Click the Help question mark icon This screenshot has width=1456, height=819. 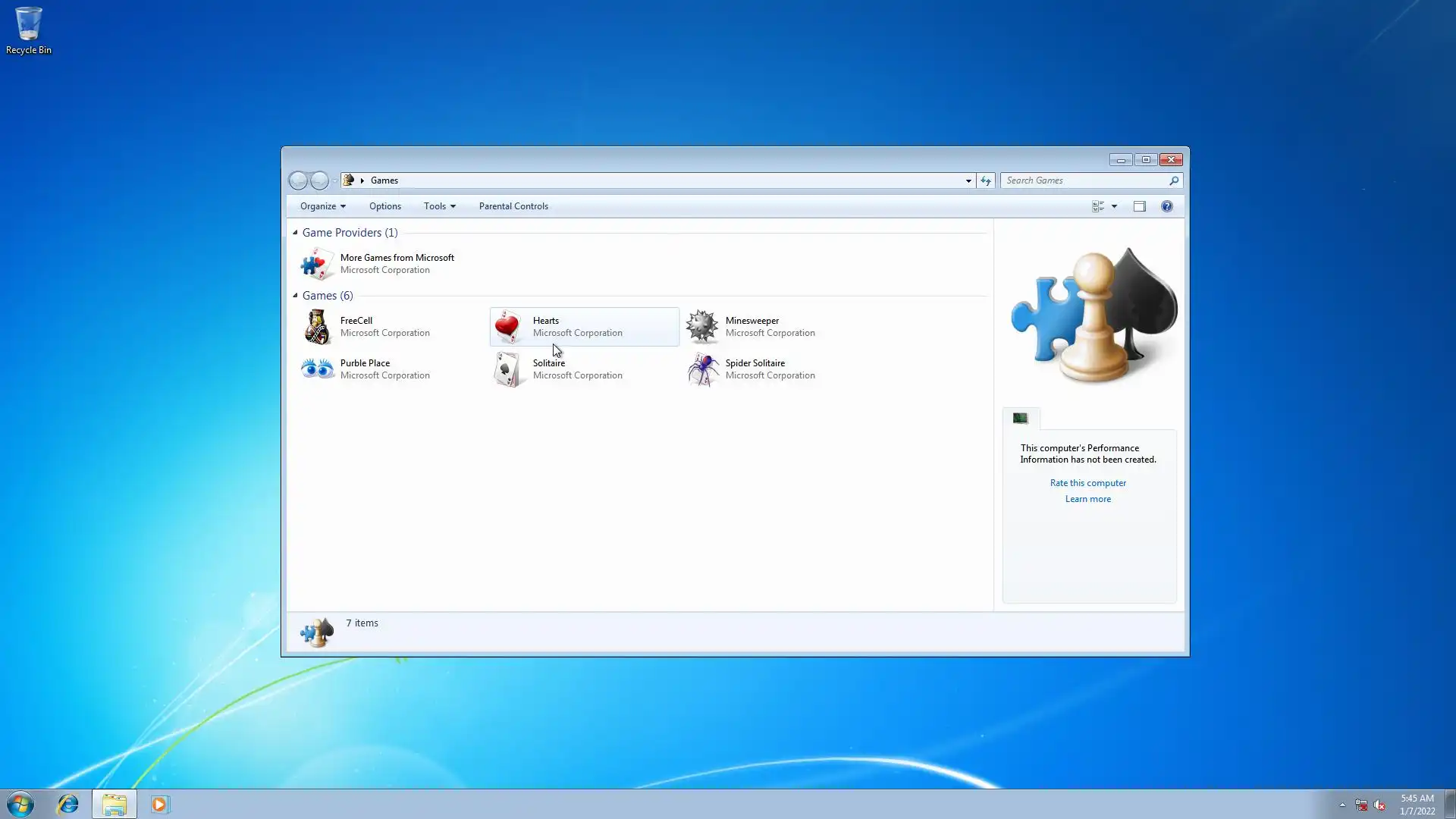coord(1166,206)
